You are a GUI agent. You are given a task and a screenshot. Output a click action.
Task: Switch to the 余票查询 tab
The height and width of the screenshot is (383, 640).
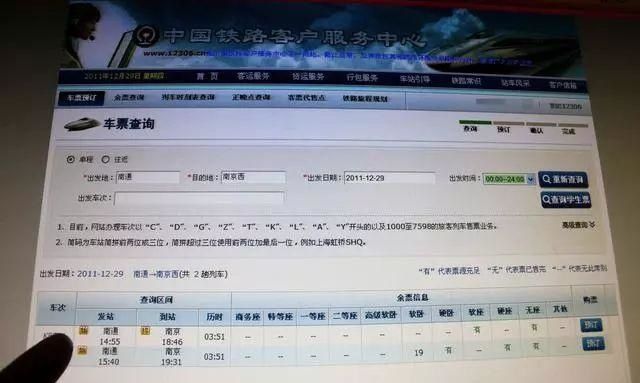tap(129, 98)
